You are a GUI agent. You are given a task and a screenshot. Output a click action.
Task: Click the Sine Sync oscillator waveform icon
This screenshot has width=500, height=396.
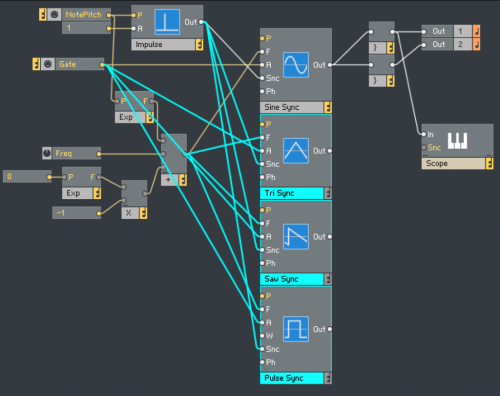point(296,65)
